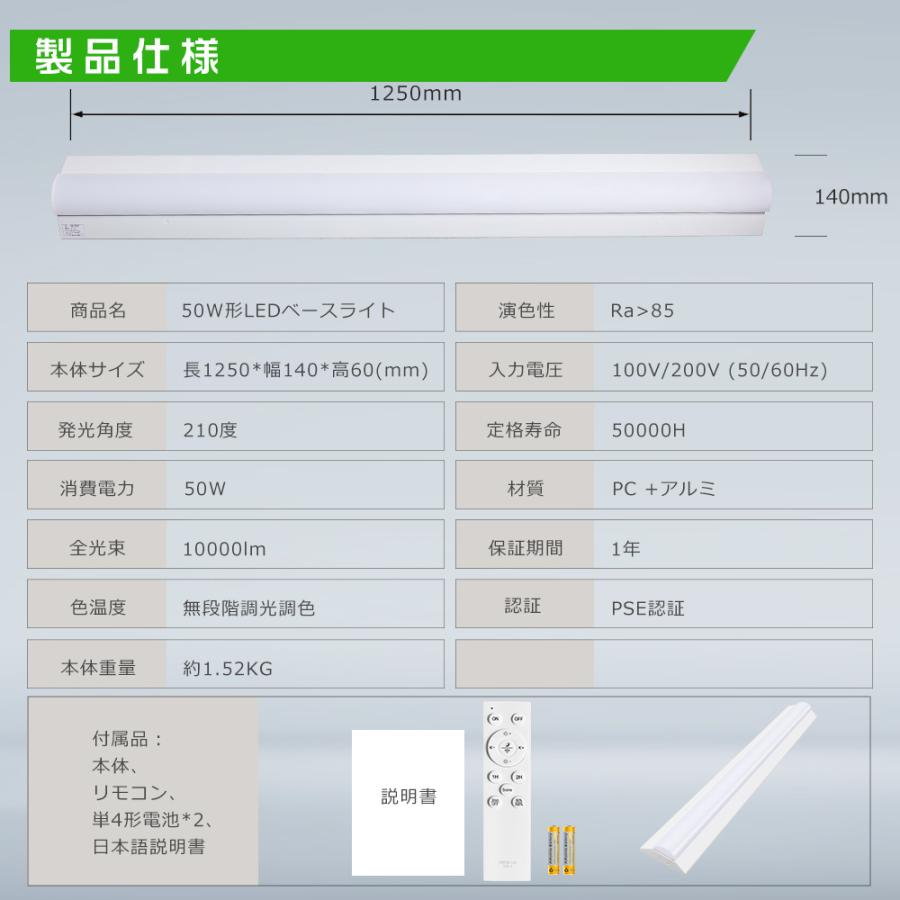Click the 無段階調光調色 value

pos(249,608)
